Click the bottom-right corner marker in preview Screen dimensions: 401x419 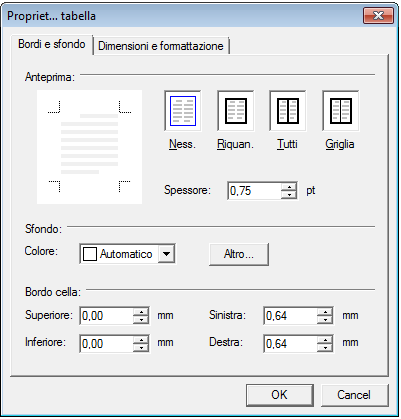click(125, 186)
